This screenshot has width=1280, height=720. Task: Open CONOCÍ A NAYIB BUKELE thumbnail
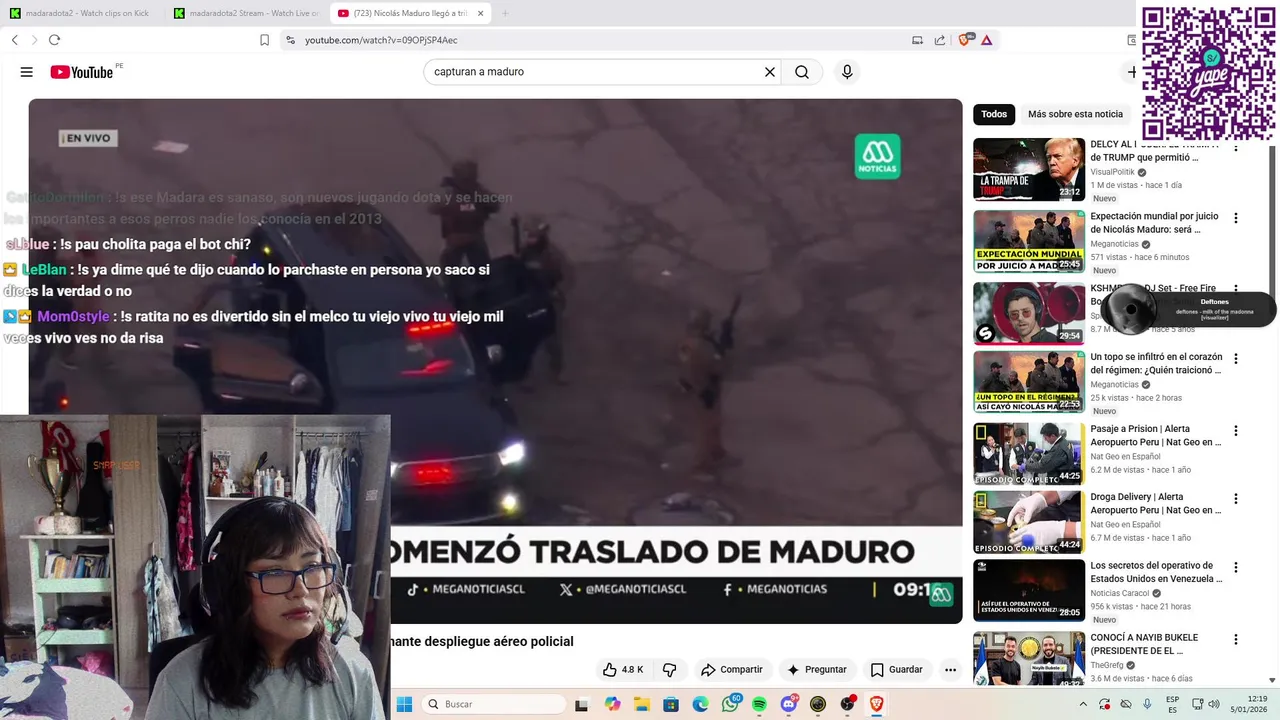coord(1029,658)
